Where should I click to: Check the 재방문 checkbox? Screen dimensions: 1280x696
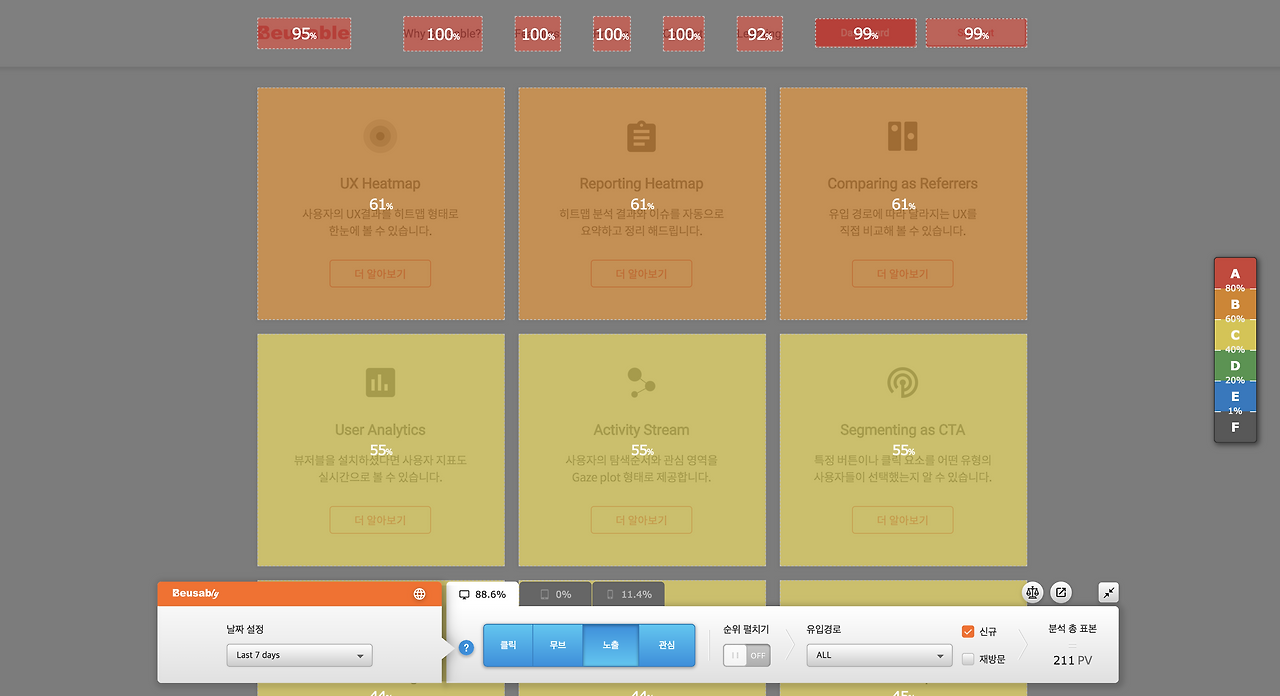tap(967, 659)
